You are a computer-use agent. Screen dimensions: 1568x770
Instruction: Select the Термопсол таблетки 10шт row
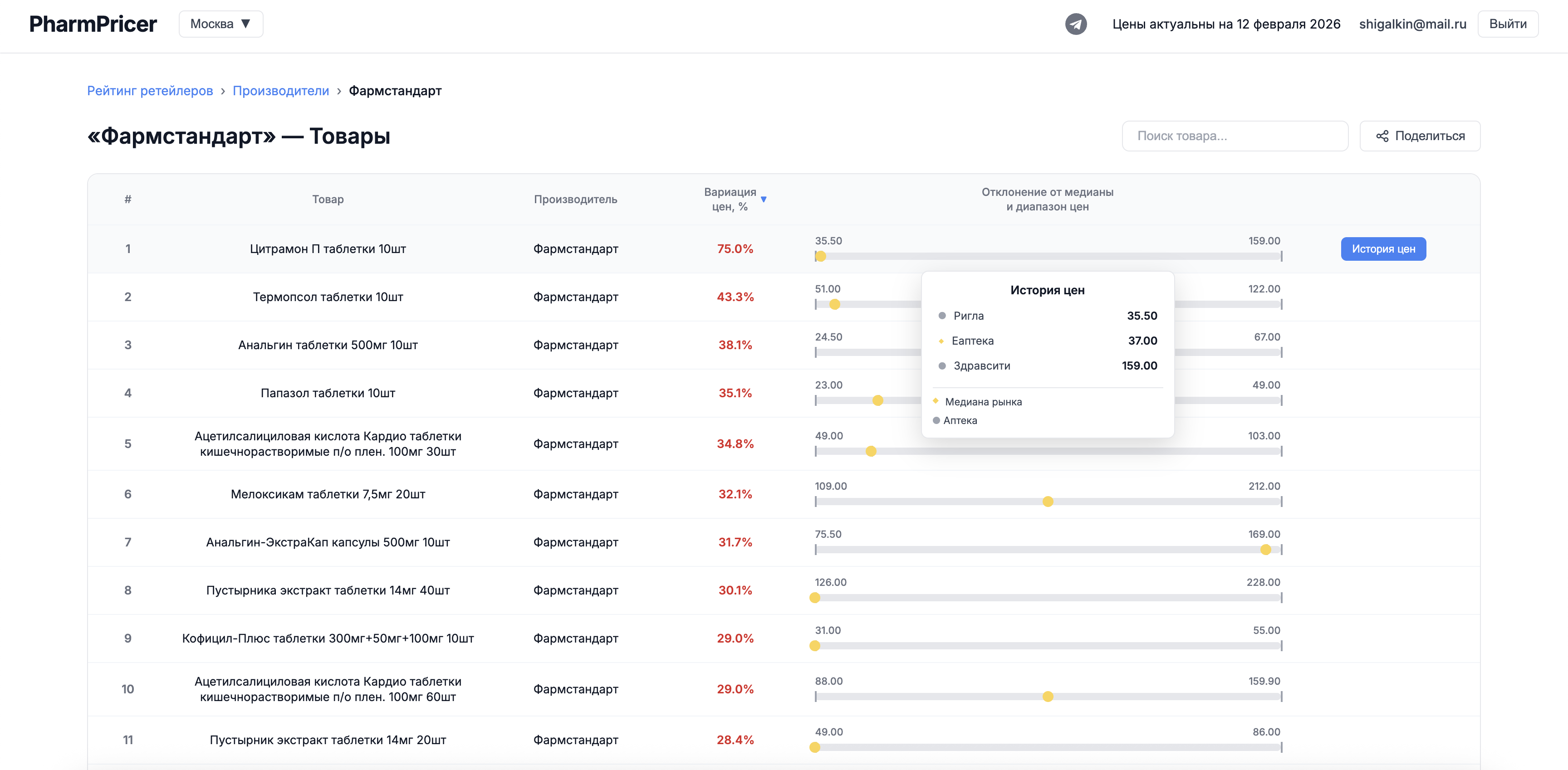coord(328,297)
